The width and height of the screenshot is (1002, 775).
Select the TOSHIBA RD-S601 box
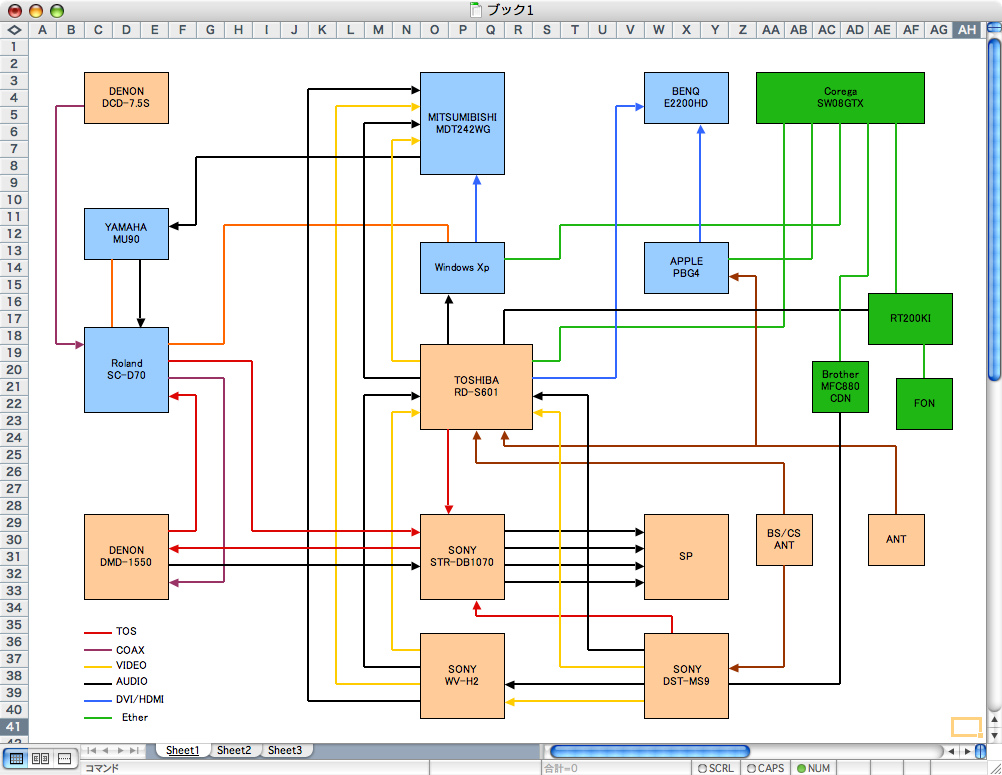click(x=476, y=387)
